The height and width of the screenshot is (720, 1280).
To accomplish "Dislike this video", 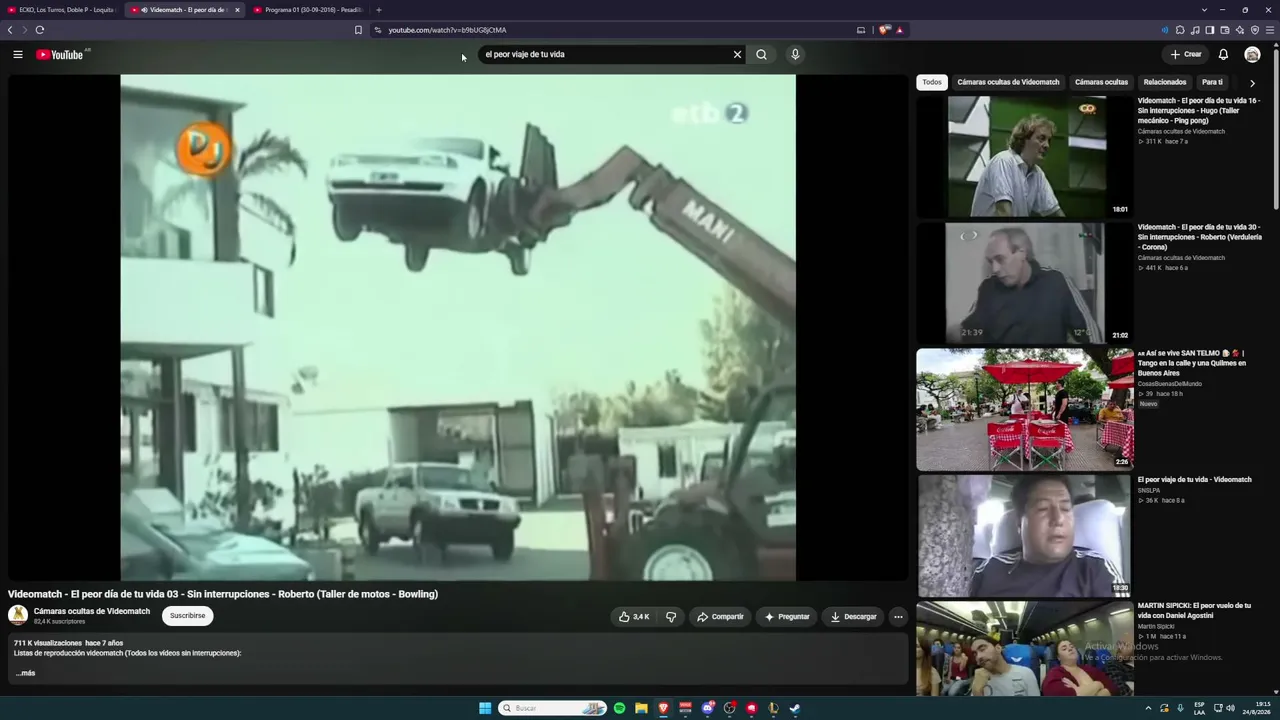I will (x=671, y=617).
